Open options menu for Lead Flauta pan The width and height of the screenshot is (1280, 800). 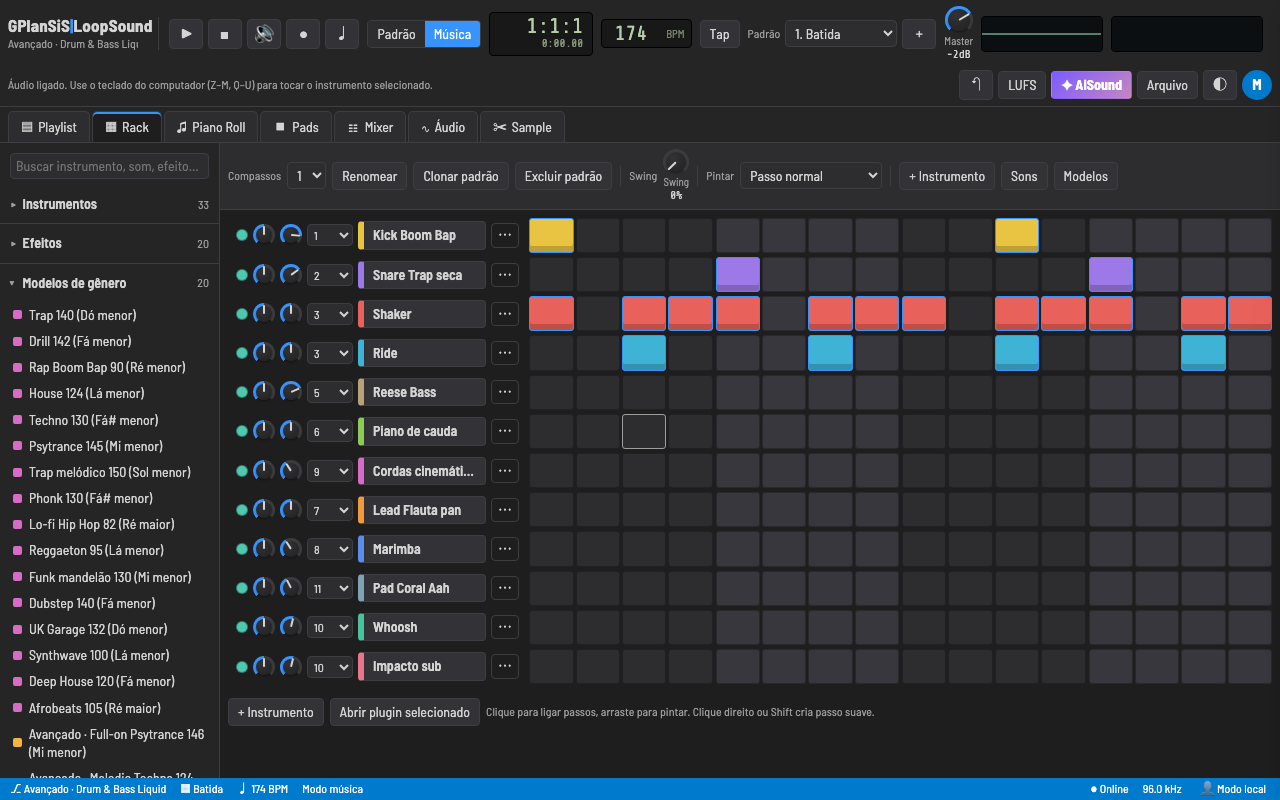[505, 510]
